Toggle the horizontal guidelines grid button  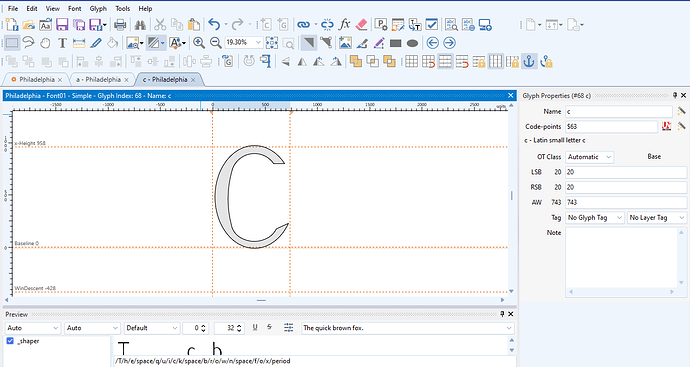445,61
